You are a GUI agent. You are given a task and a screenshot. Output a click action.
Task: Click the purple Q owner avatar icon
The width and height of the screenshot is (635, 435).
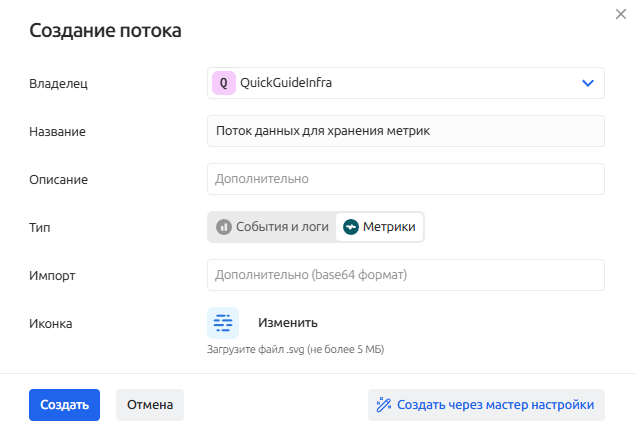(x=223, y=83)
